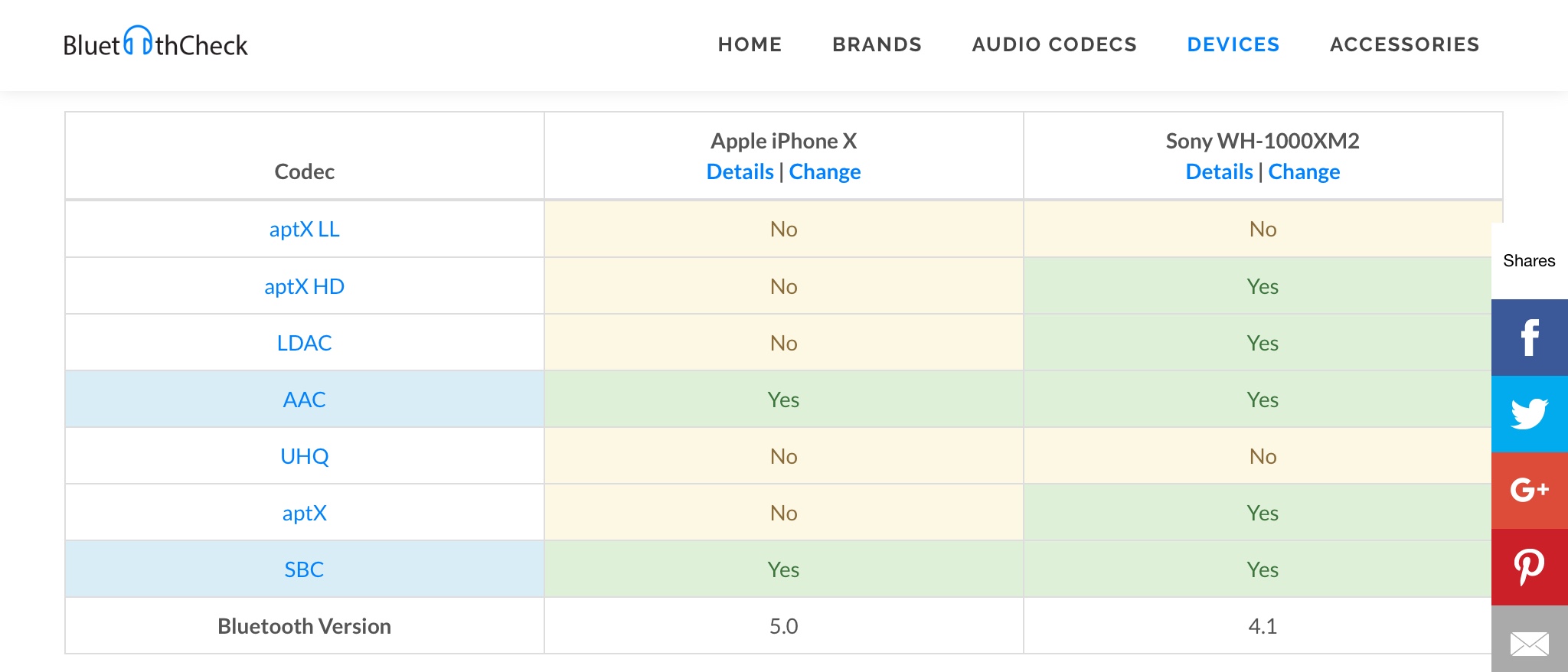
Task: View Details for Apple iPhone X
Action: tap(740, 171)
